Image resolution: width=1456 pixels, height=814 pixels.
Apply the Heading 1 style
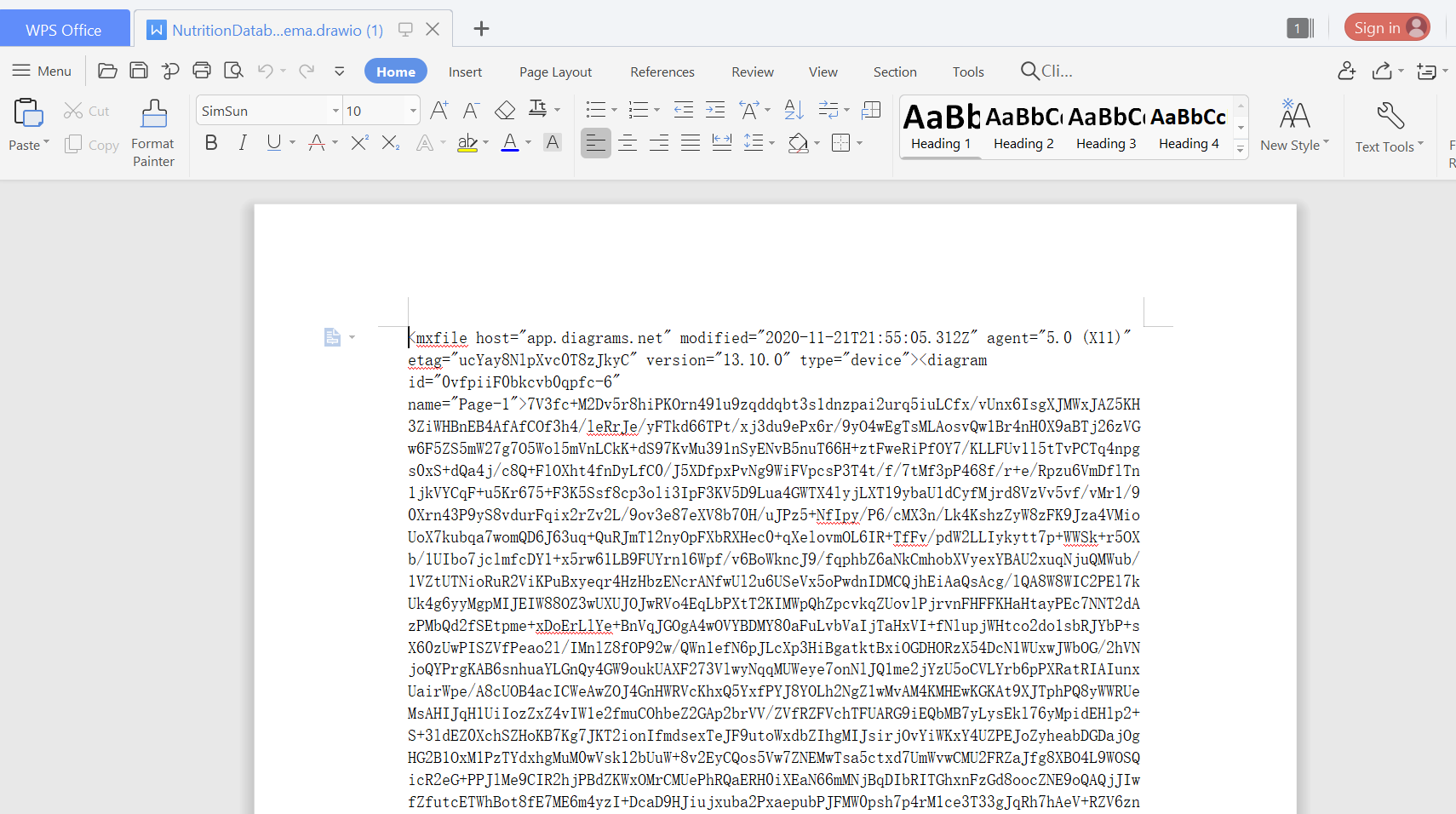coord(941,127)
